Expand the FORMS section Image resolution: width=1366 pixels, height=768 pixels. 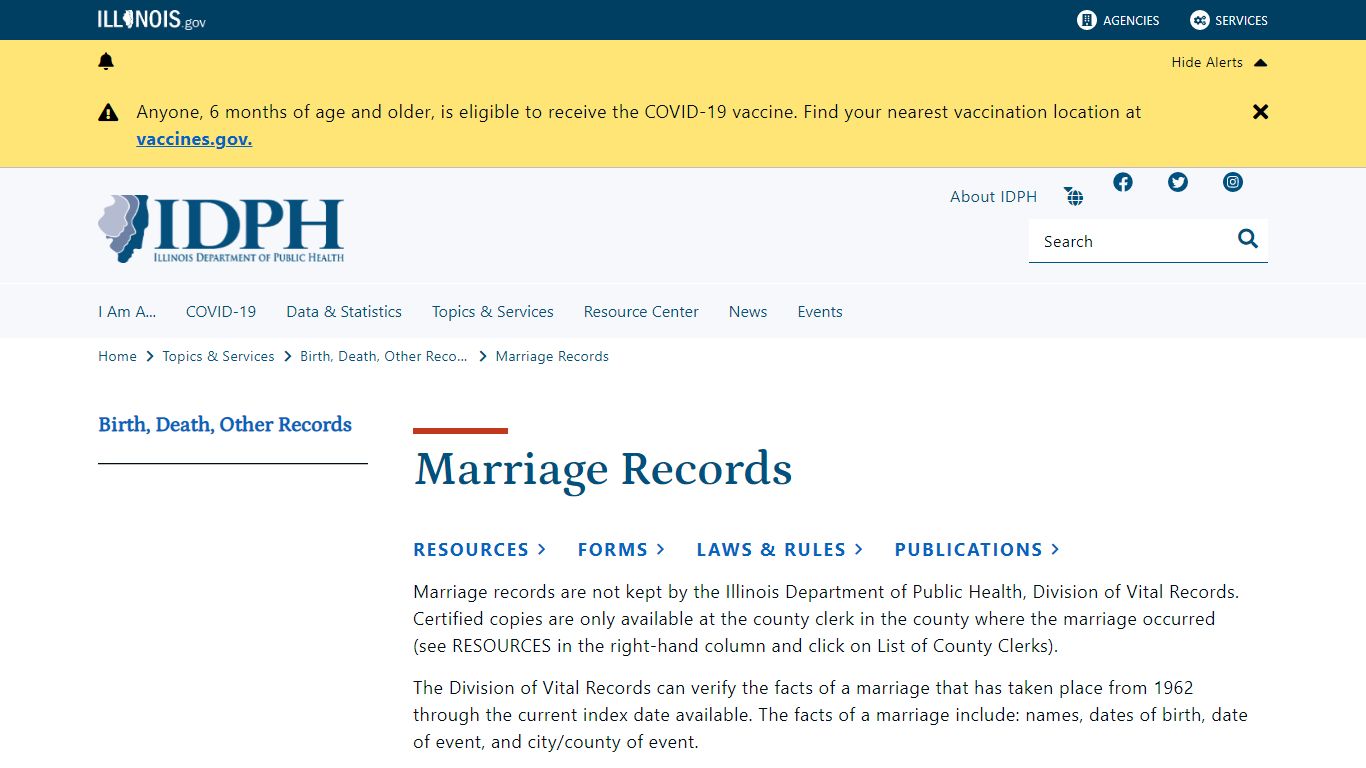click(621, 549)
